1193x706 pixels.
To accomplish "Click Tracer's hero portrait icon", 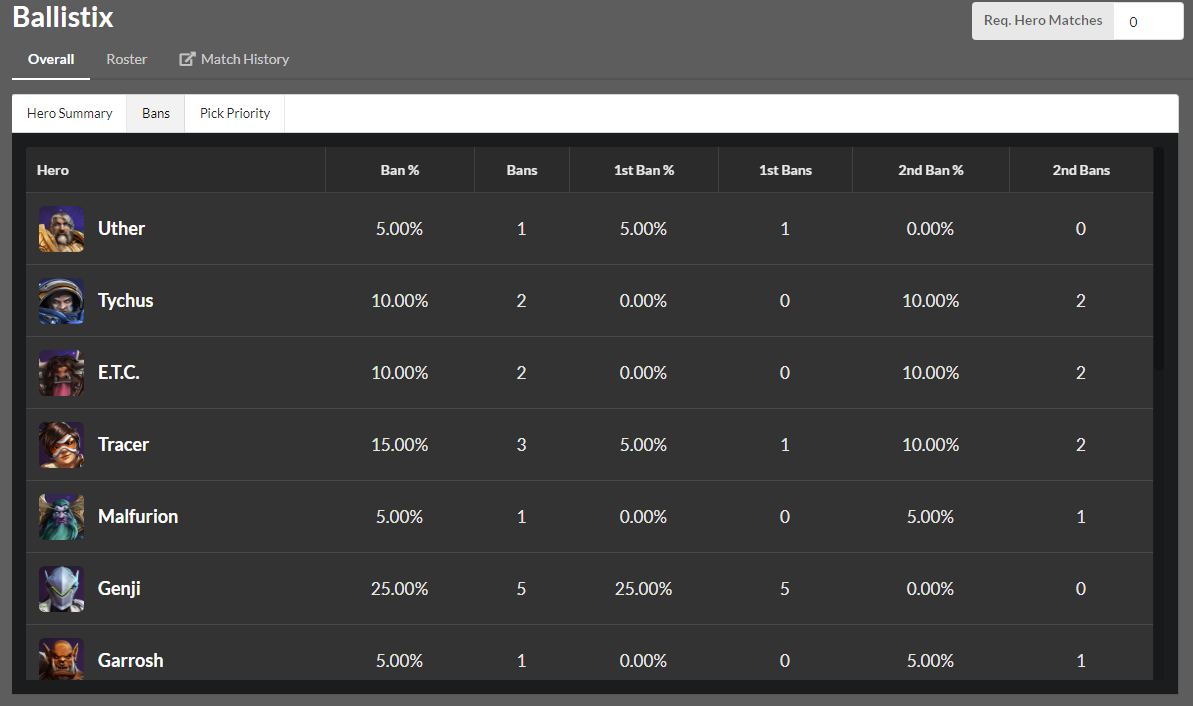I will [62, 445].
